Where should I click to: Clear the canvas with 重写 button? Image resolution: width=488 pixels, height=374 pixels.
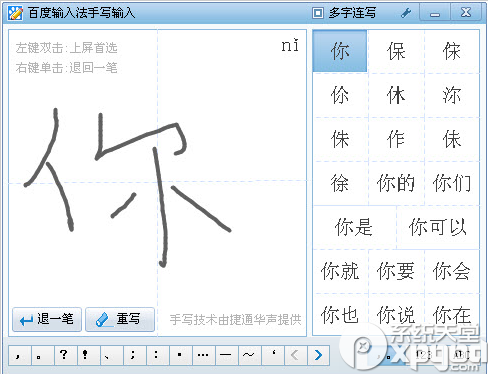[120, 319]
